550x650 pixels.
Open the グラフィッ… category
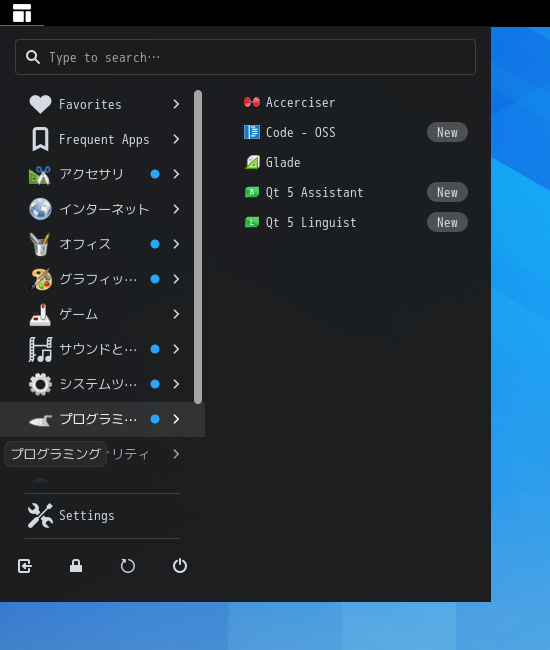[102, 279]
